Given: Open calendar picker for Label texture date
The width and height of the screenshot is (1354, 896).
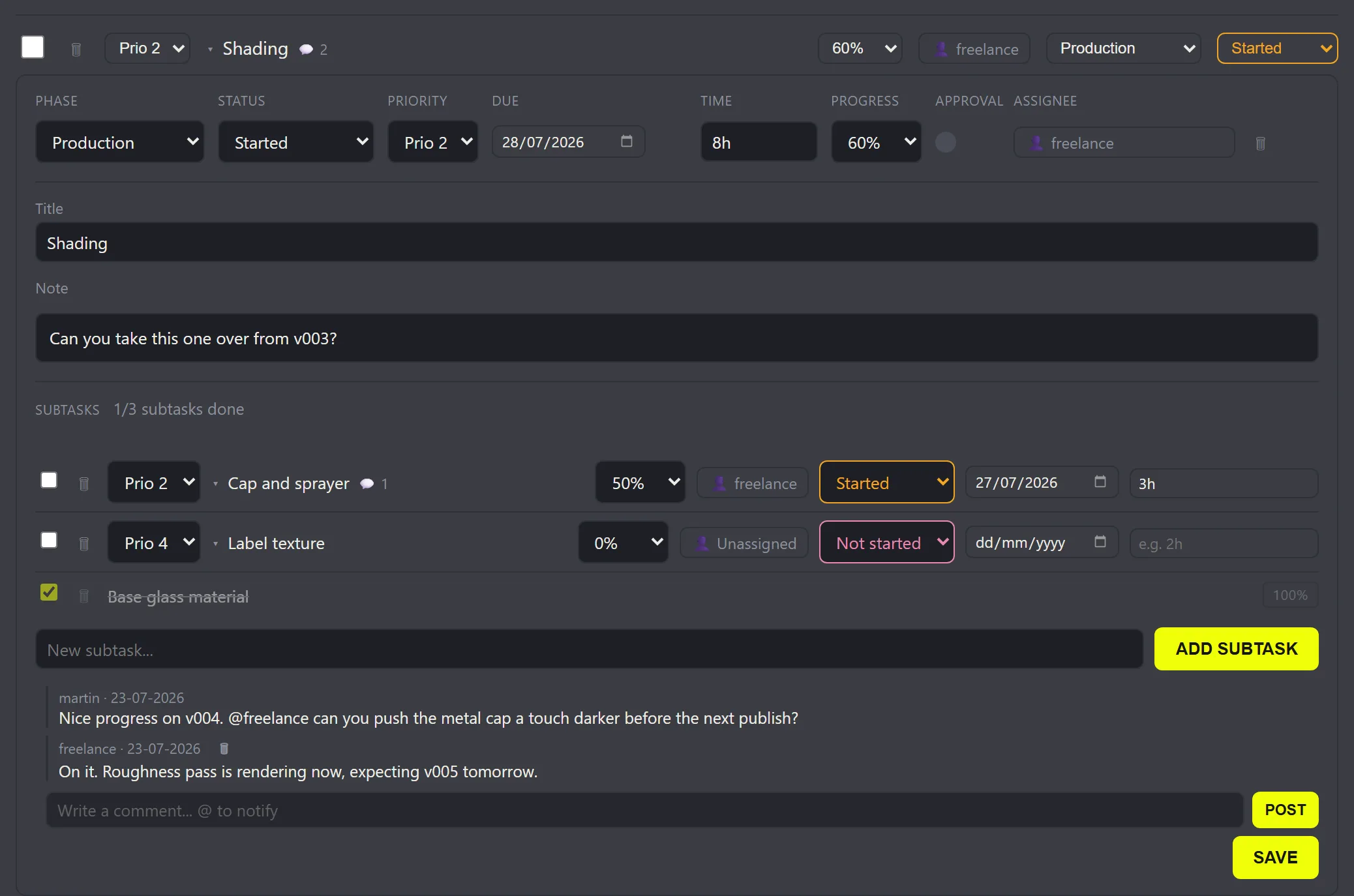Looking at the screenshot, I should [x=1100, y=542].
